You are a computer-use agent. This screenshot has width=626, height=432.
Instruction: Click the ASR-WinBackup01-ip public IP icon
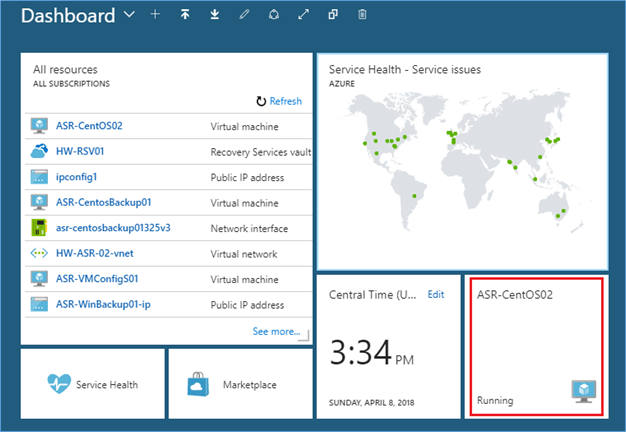tap(39, 304)
